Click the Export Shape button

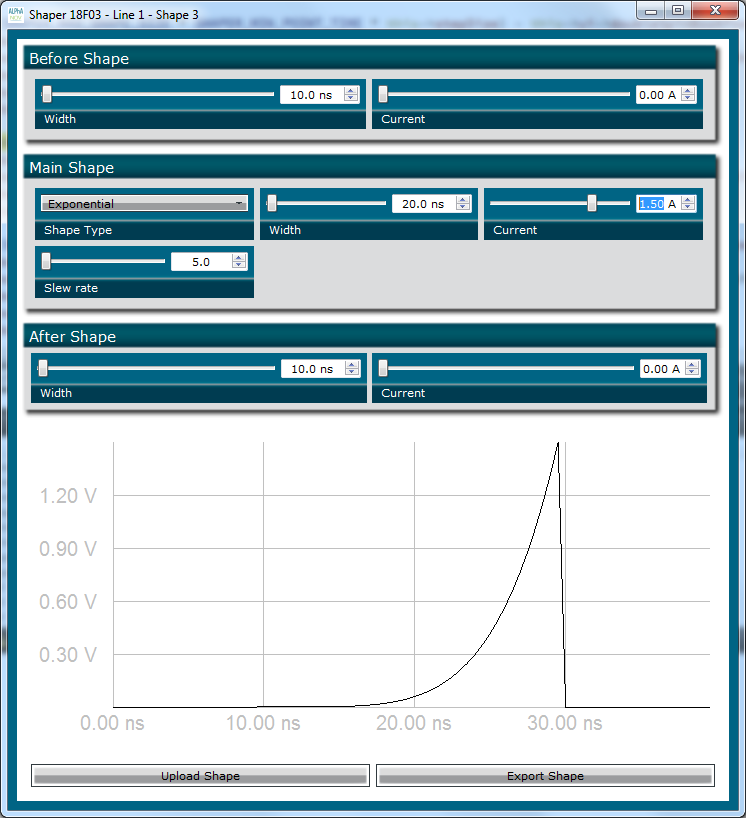[545, 776]
